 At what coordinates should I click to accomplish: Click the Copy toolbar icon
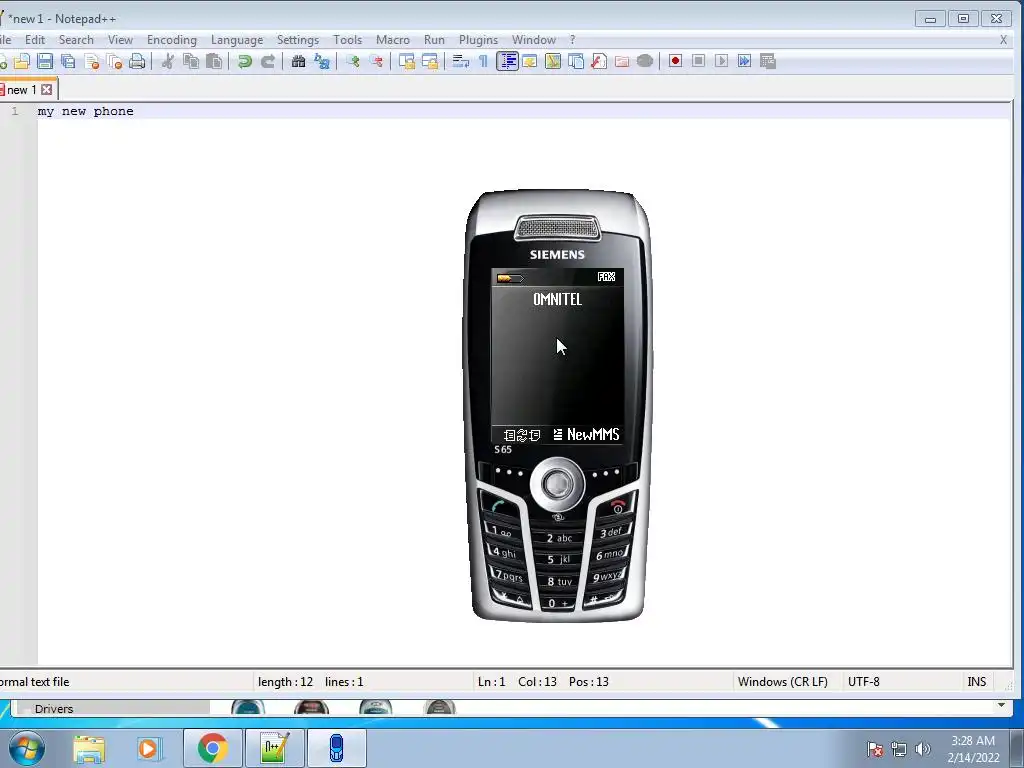tap(191, 61)
